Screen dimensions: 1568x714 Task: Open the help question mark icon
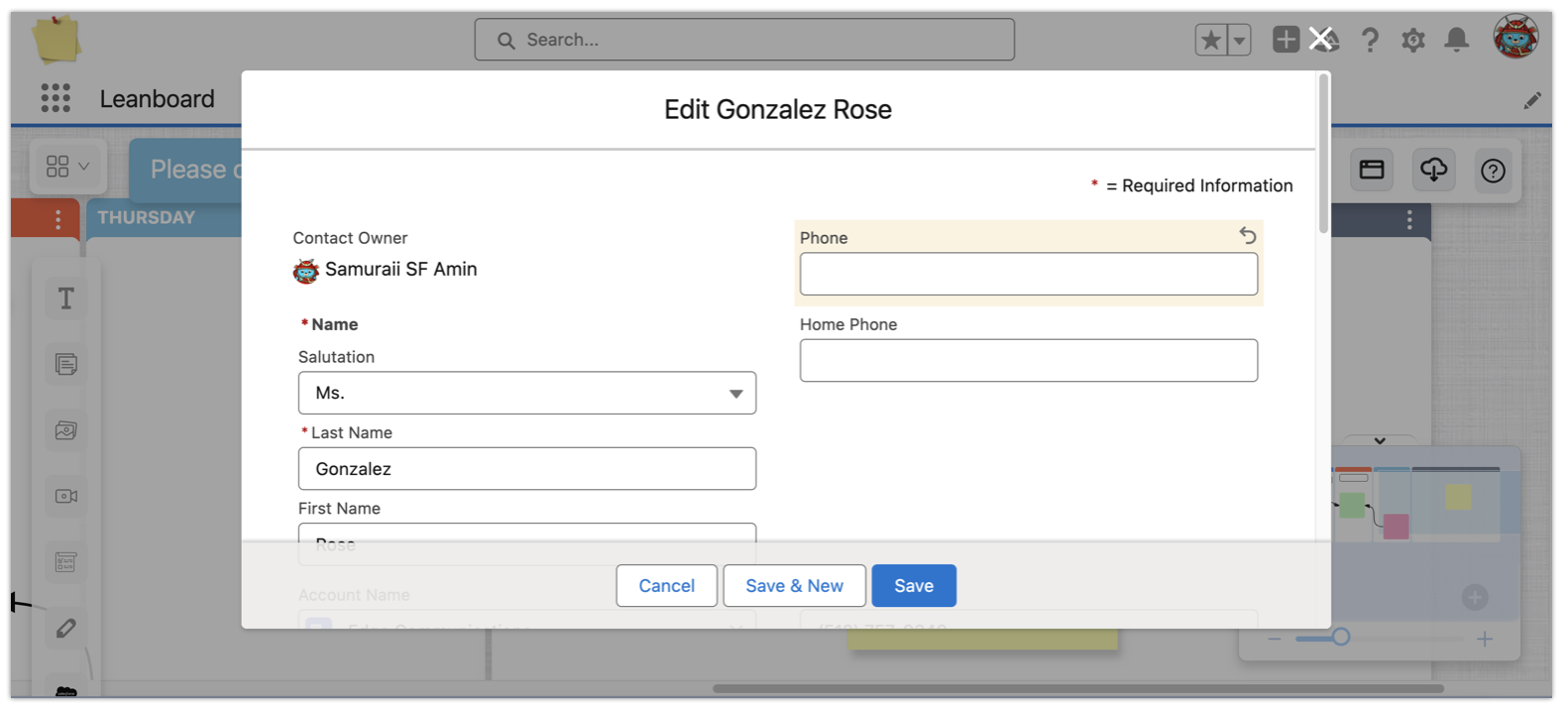click(x=1370, y=40)
